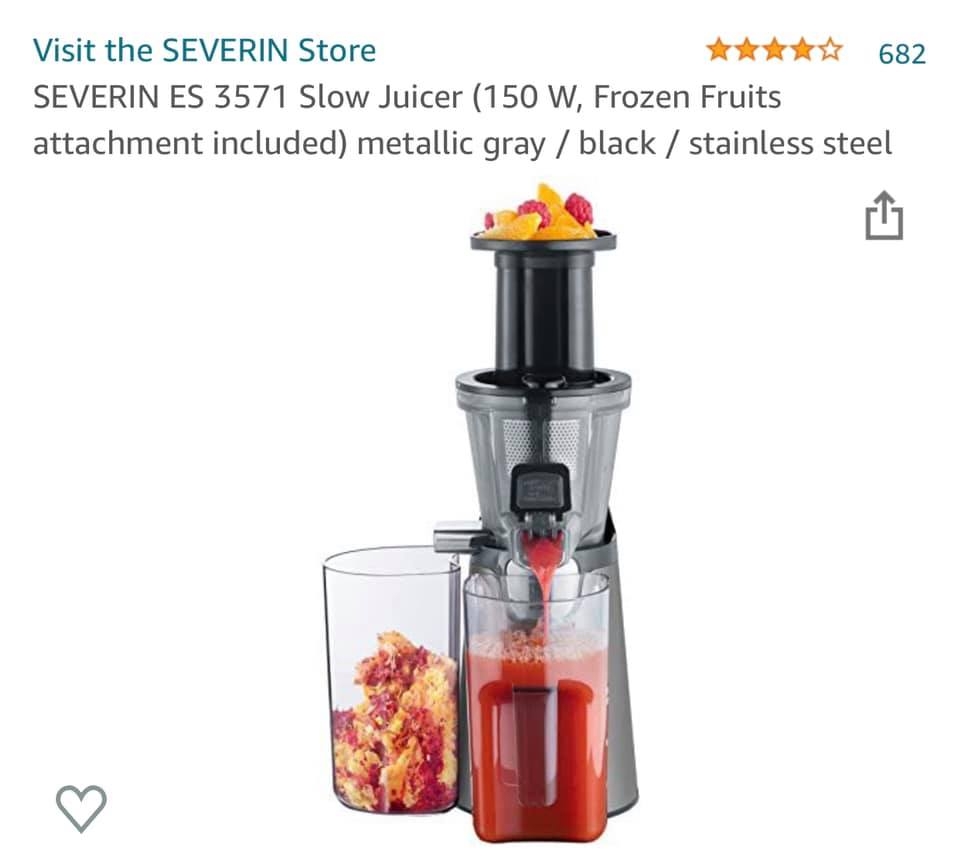Viewport: 960px width, 868px height.
Task: Click the pulp container filled with fruit pulp
Action: pos(391,681)
